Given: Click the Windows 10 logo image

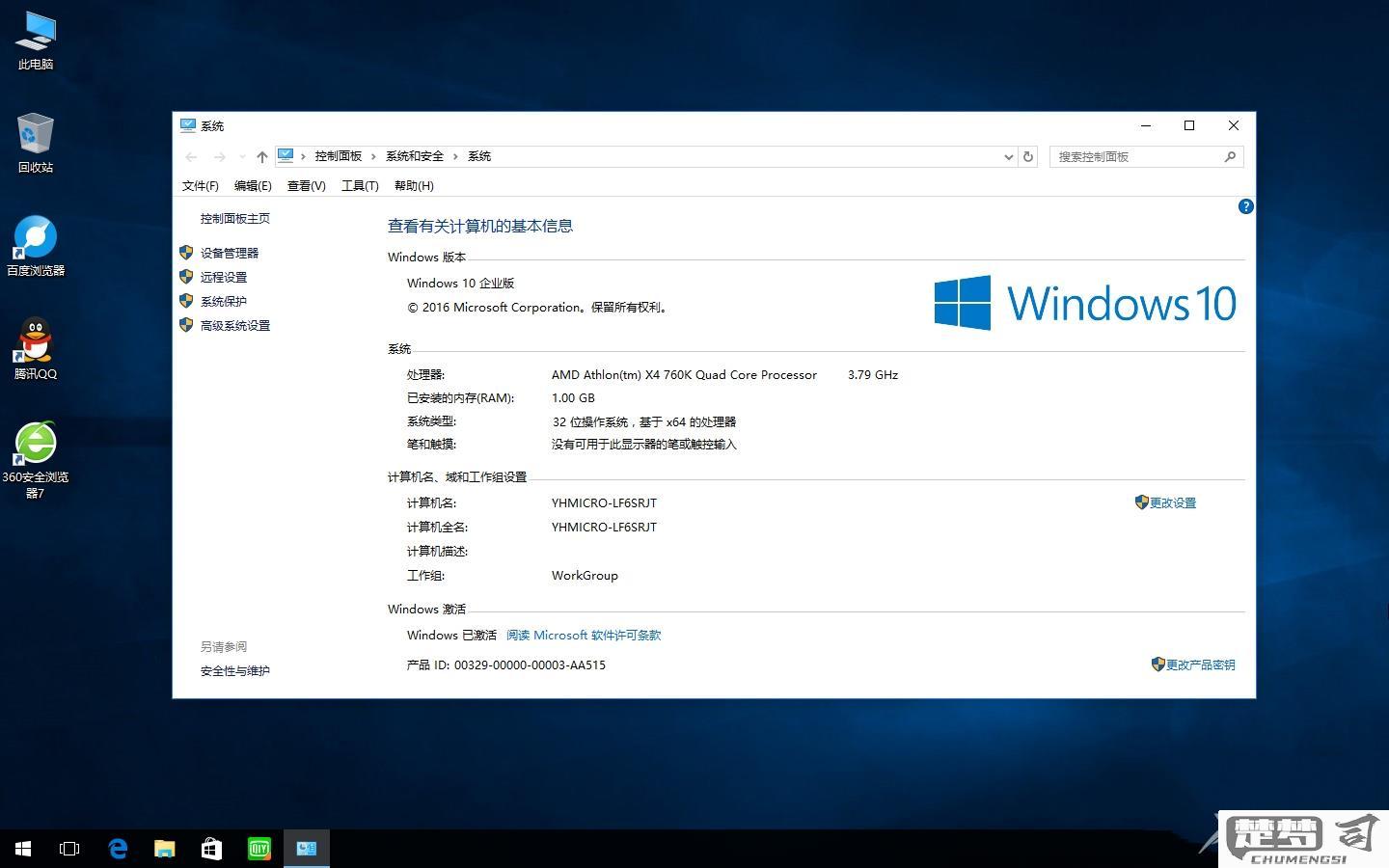Looking at the screenshot, I should point(1085,303).
